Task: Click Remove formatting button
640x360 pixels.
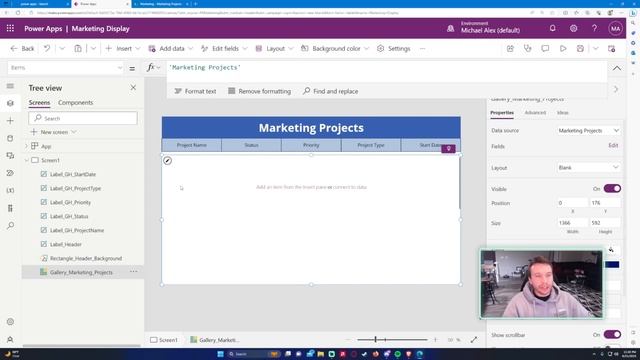Action: [x=260, y=91]
